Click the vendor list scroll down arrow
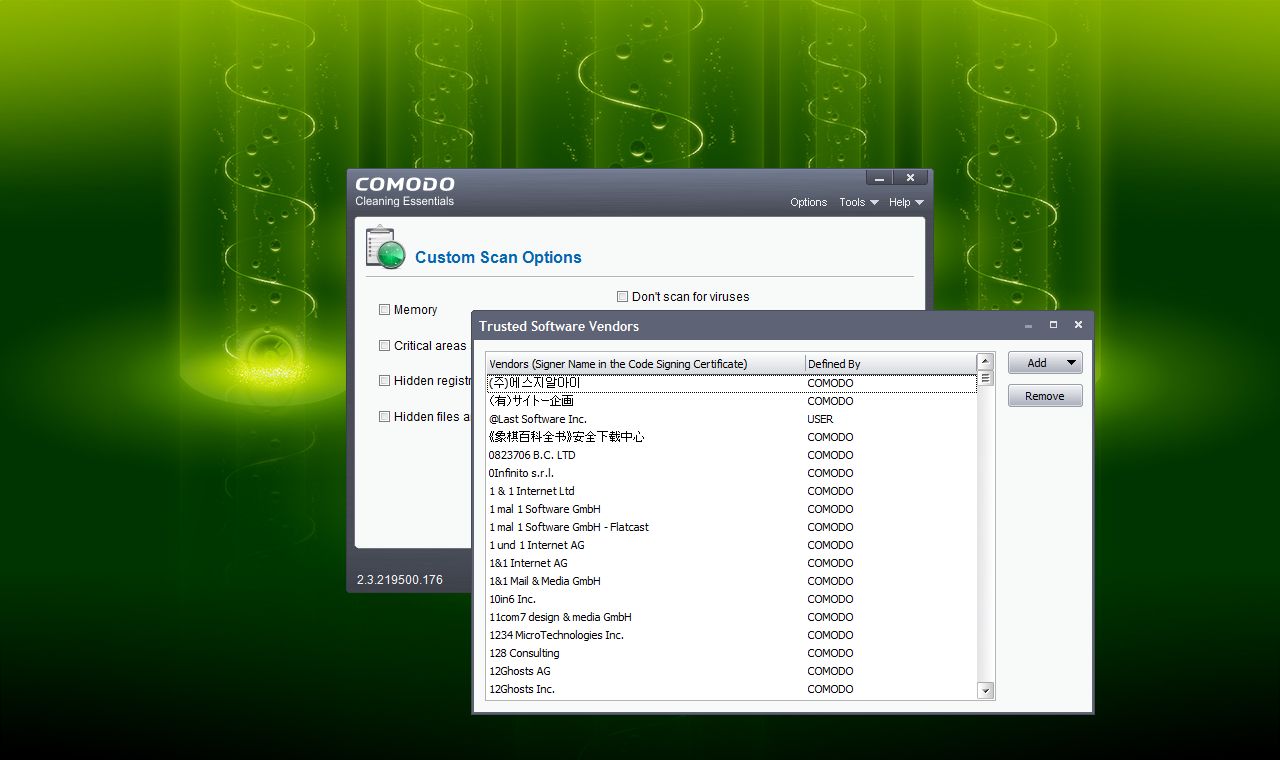 [985, 691]
